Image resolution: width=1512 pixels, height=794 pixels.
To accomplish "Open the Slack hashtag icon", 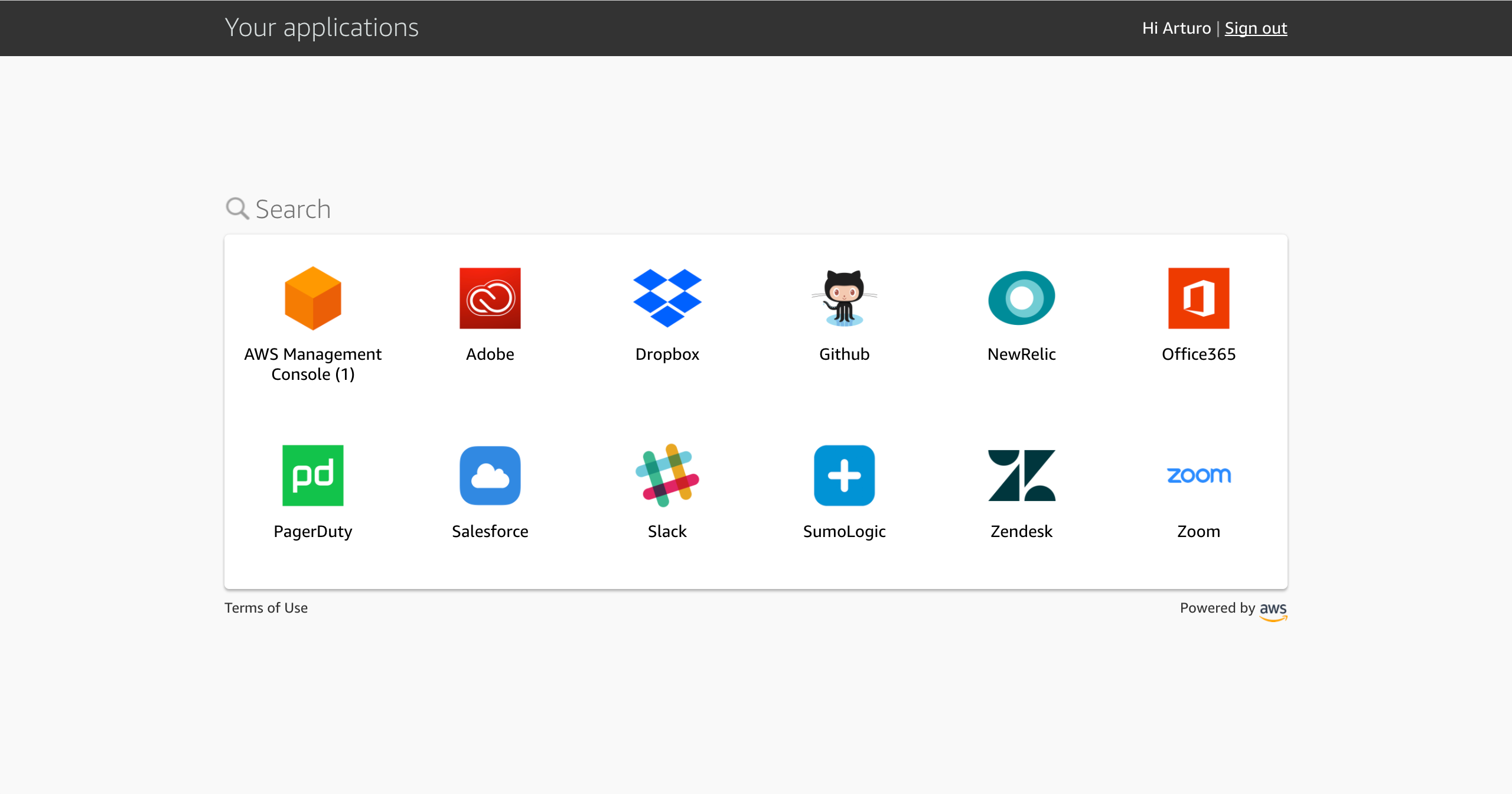I will tap(667, 475).
